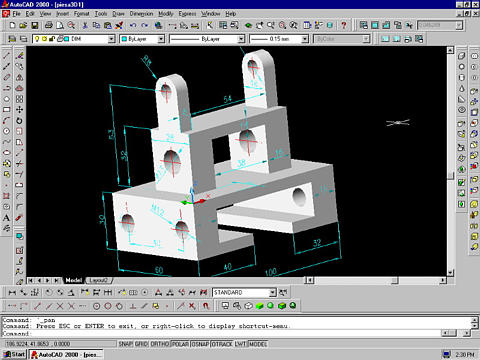Select the Move tool in Modify toolbar
480x360 pixels.
(19, 109)
